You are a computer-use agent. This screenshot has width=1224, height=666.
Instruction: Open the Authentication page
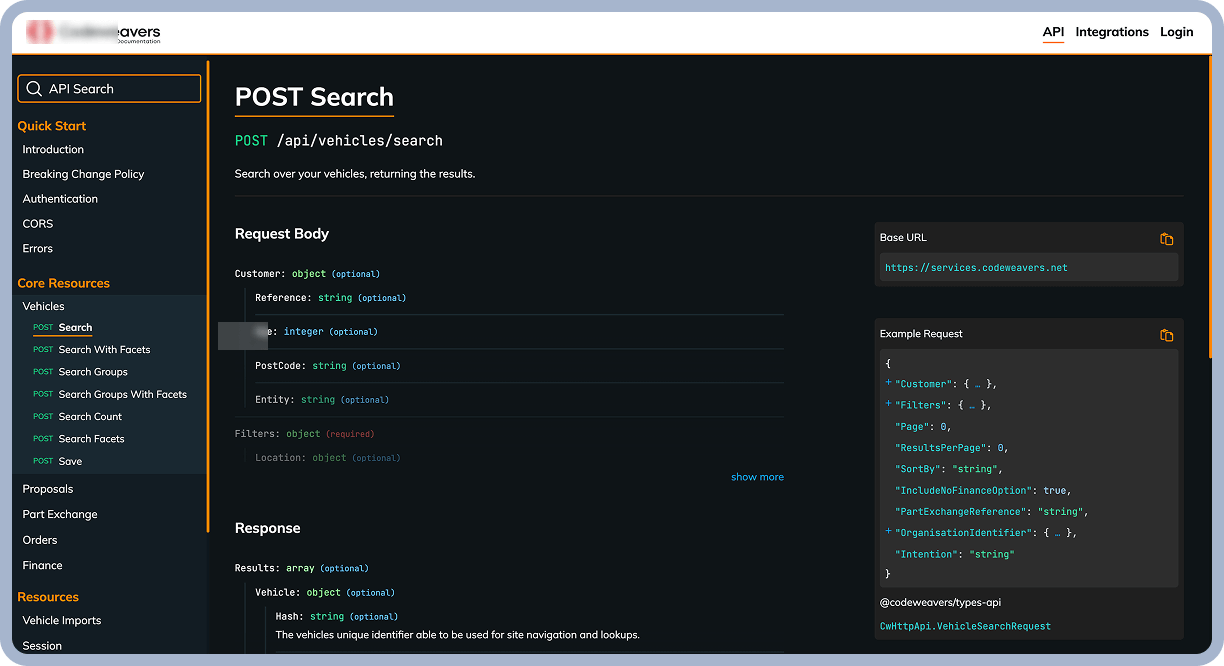pos(60,199)
